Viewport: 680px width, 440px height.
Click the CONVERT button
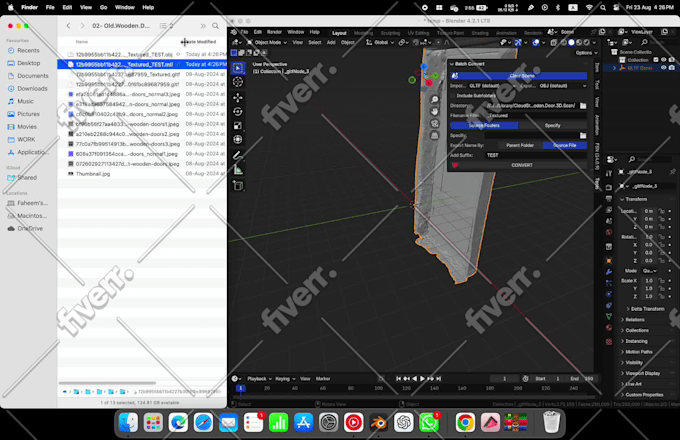522,165
